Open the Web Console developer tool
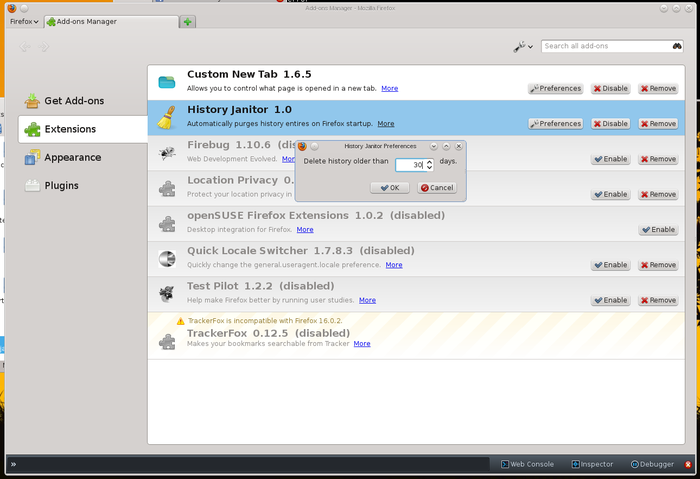The image size is (700, 479). coord(527,464)
